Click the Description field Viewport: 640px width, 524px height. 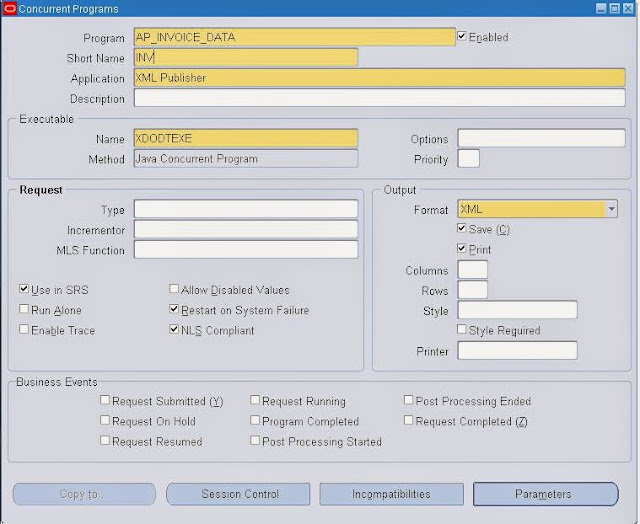coord(380,98)
